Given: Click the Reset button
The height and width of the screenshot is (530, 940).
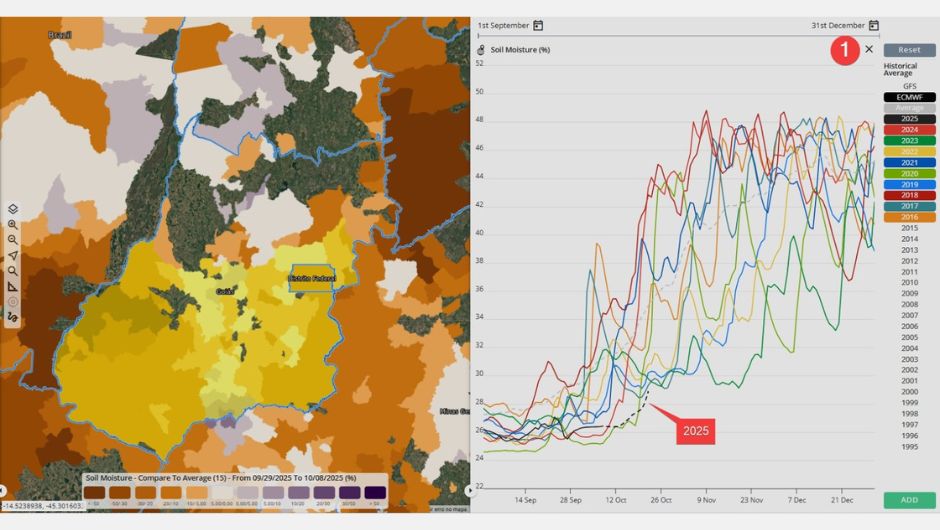Looking at the screenshot, I should pyautogui.click(x=909, y=50).
